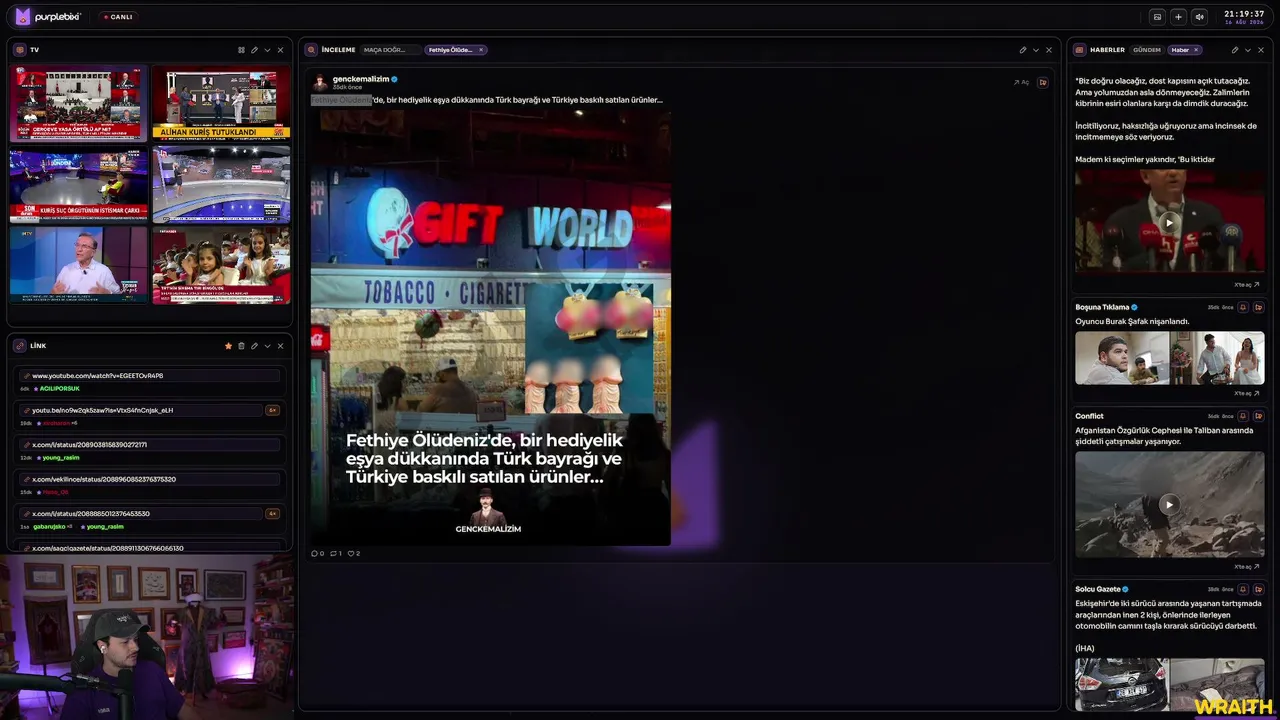The height and width of the screenshot is (720, 1280).
Task: Click the İNCELEME panel magnifier icon
Action: click(312, 50)
